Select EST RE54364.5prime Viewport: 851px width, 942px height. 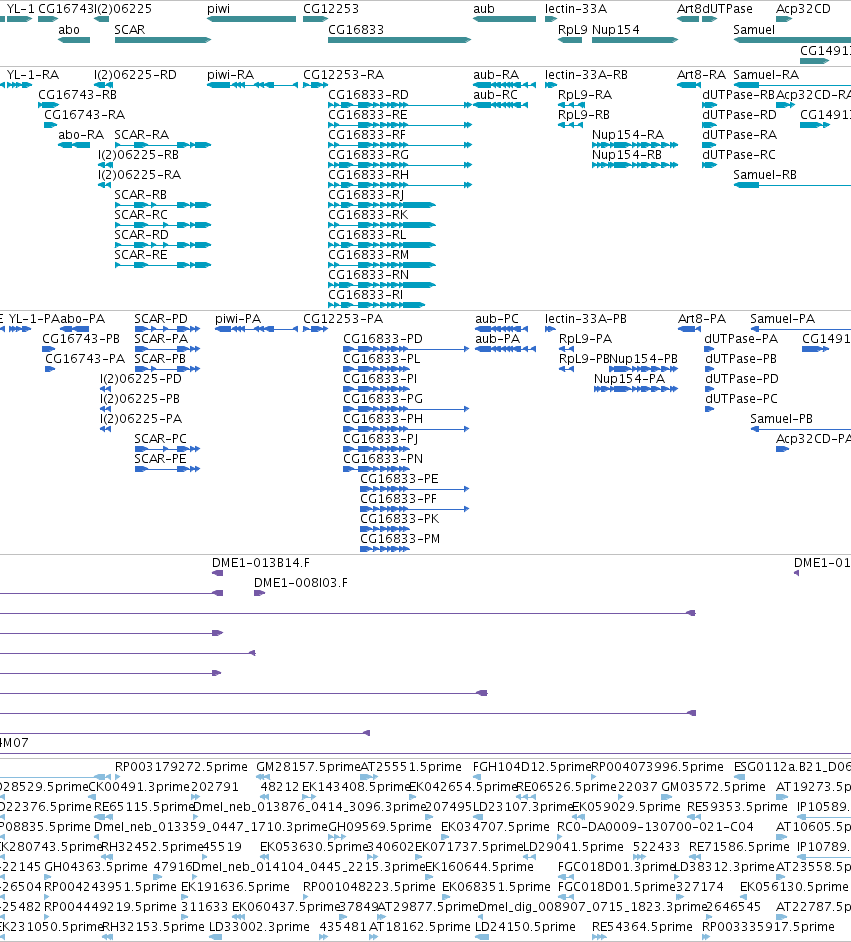642,927
